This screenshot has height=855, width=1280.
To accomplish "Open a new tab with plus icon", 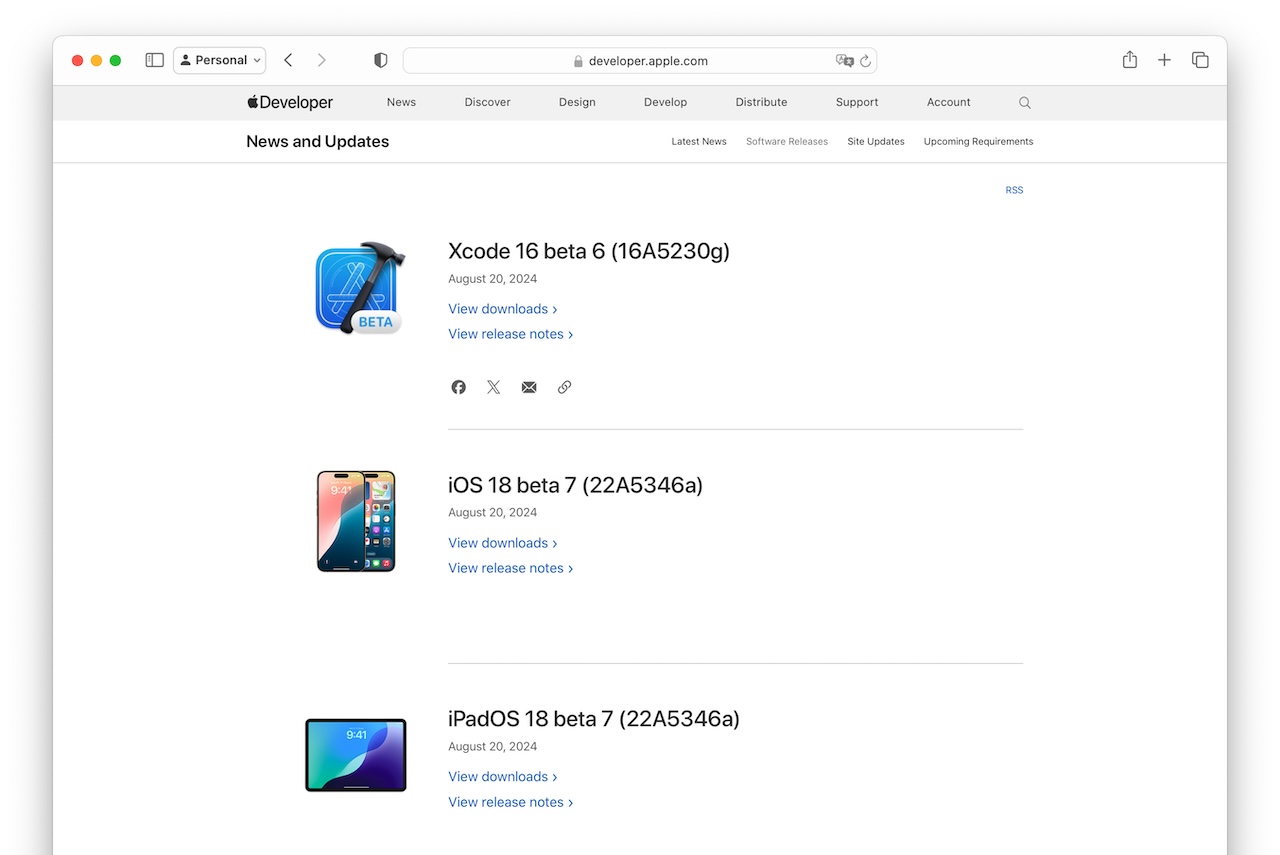I will point(1164,60).
